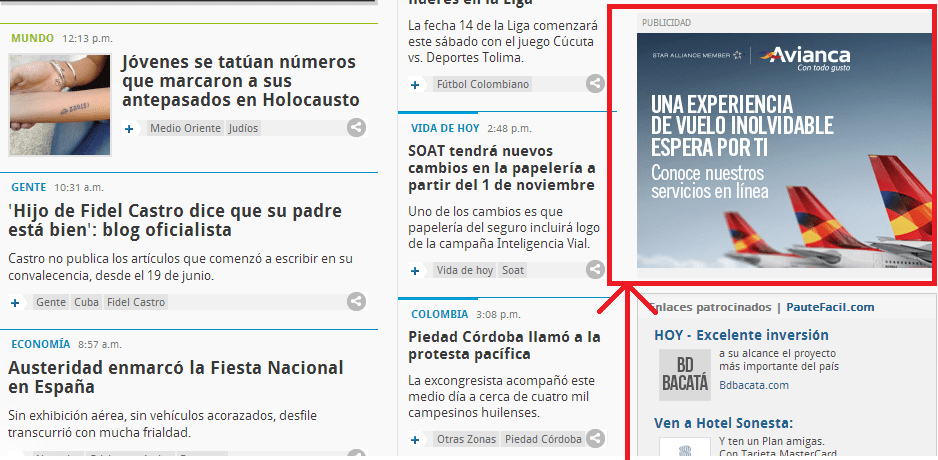The image size is (938, 460).
Task: Click the BD Bacatá ad logo
Action: pos(685,375)
